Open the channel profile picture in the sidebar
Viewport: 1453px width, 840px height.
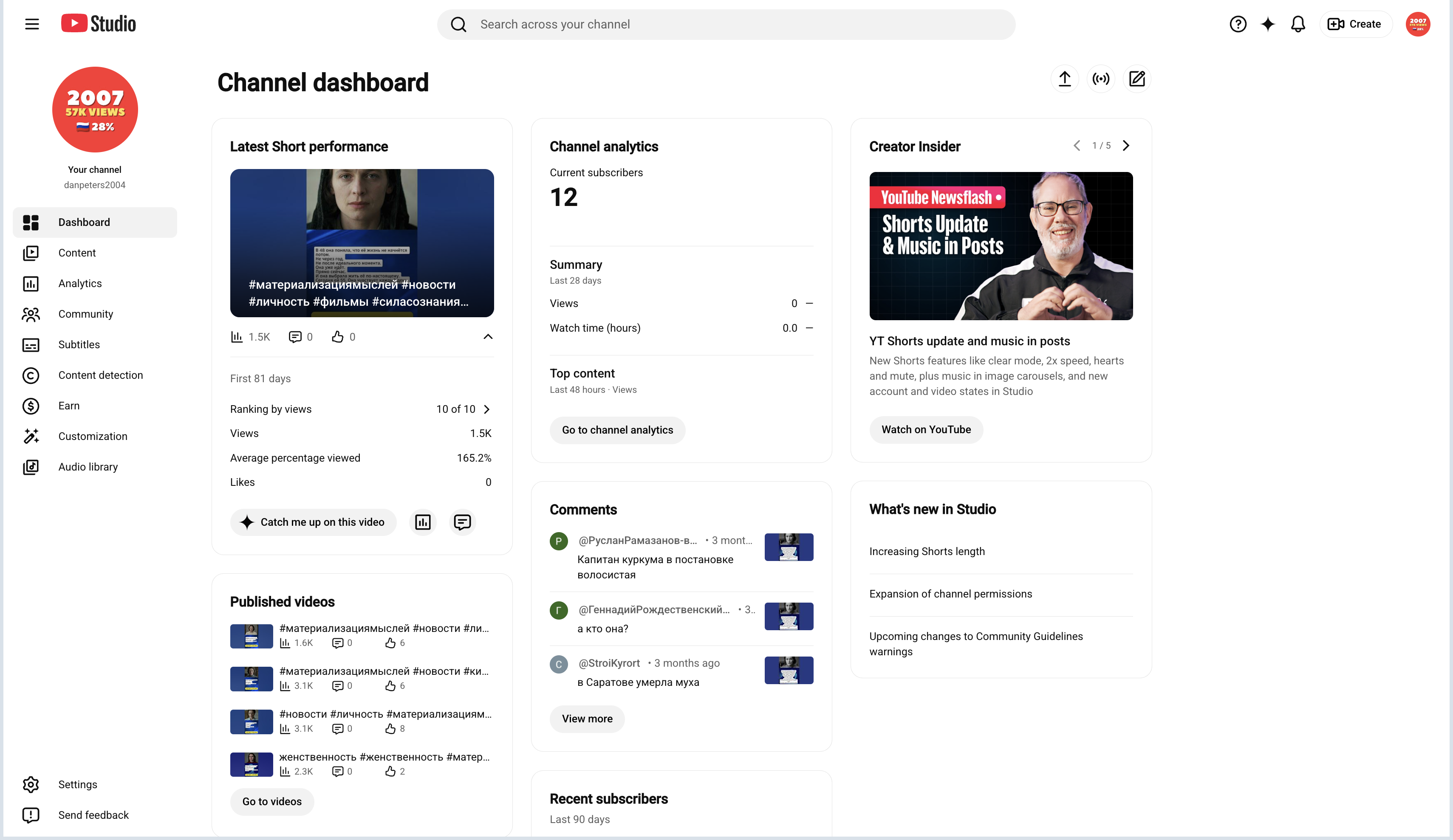tap(95, 110)
